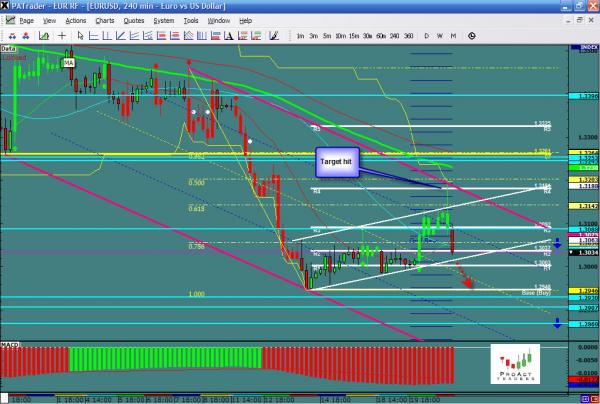Set the chart to Weekly (W) timeframe
Screen dimensions: 600x404
click(x=440, y=35)
